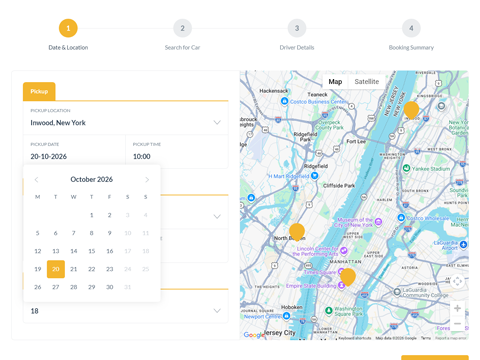
Task: Go to previous month in calendar
Action: coord(37,180)
